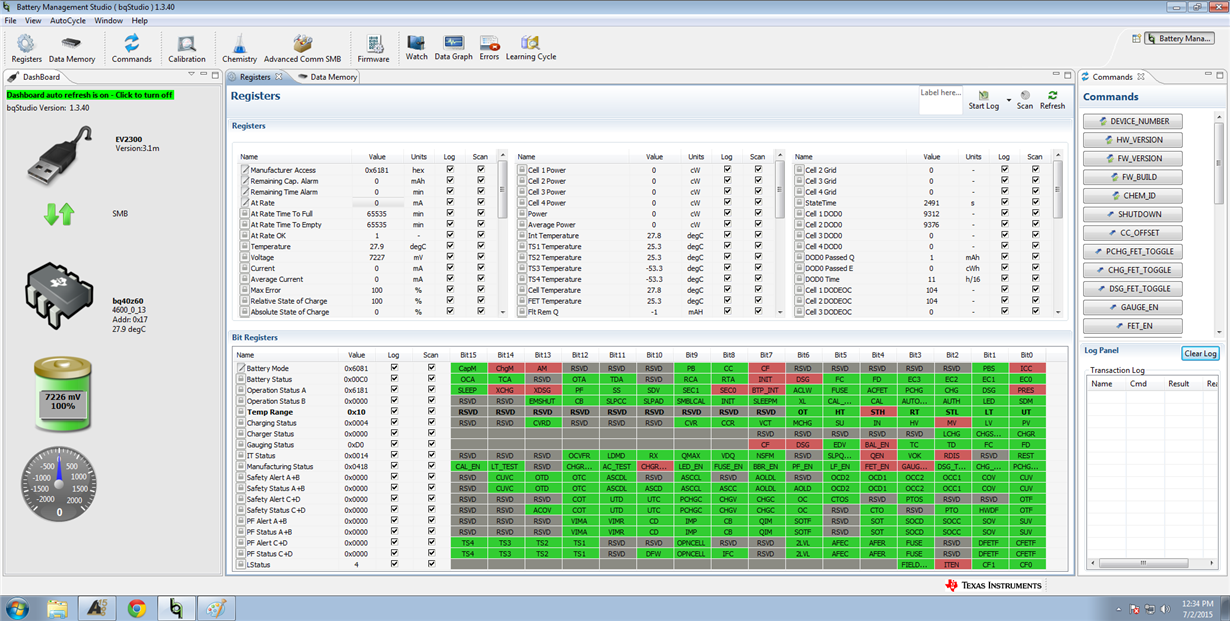Send the HW_VERSION command

(x=1133, y=140)
